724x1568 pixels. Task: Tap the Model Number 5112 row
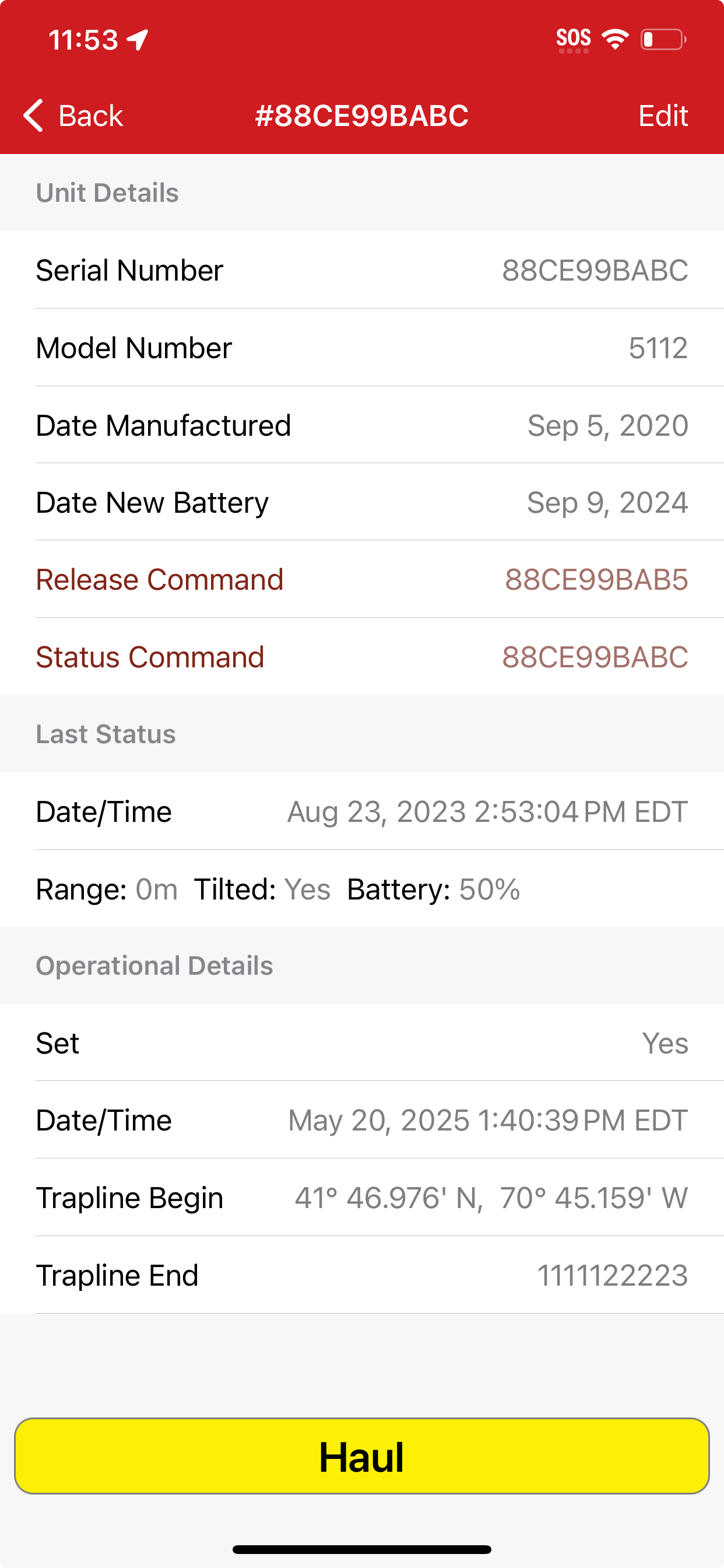(x=362, y=348)
